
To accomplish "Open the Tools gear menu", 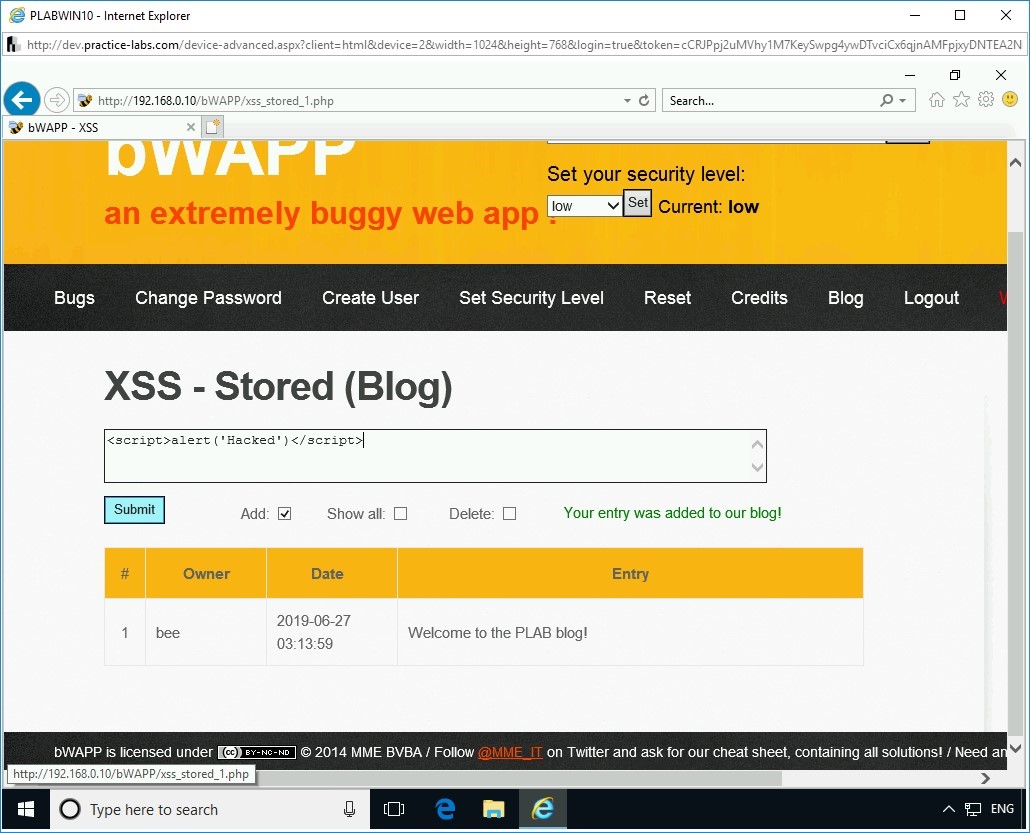I will [986, 99].
